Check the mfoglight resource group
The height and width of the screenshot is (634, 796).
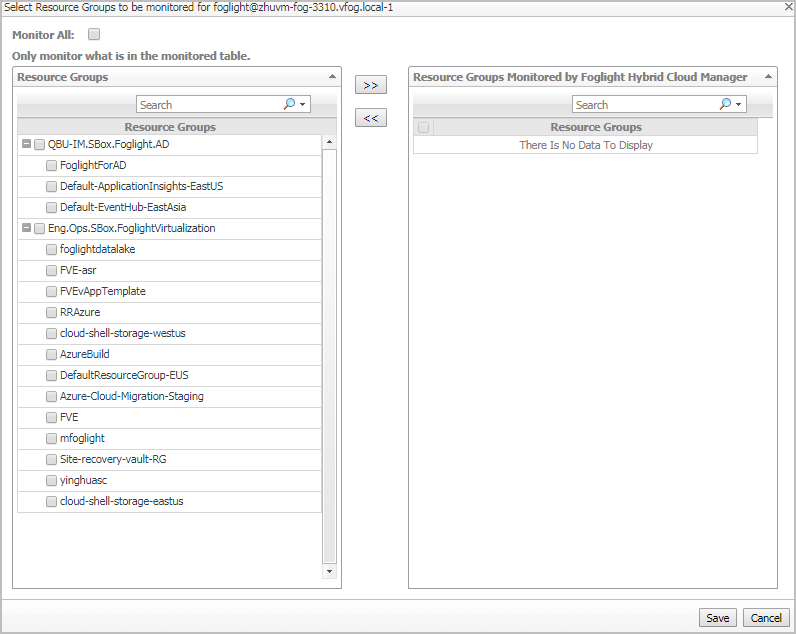pos(51,439)
